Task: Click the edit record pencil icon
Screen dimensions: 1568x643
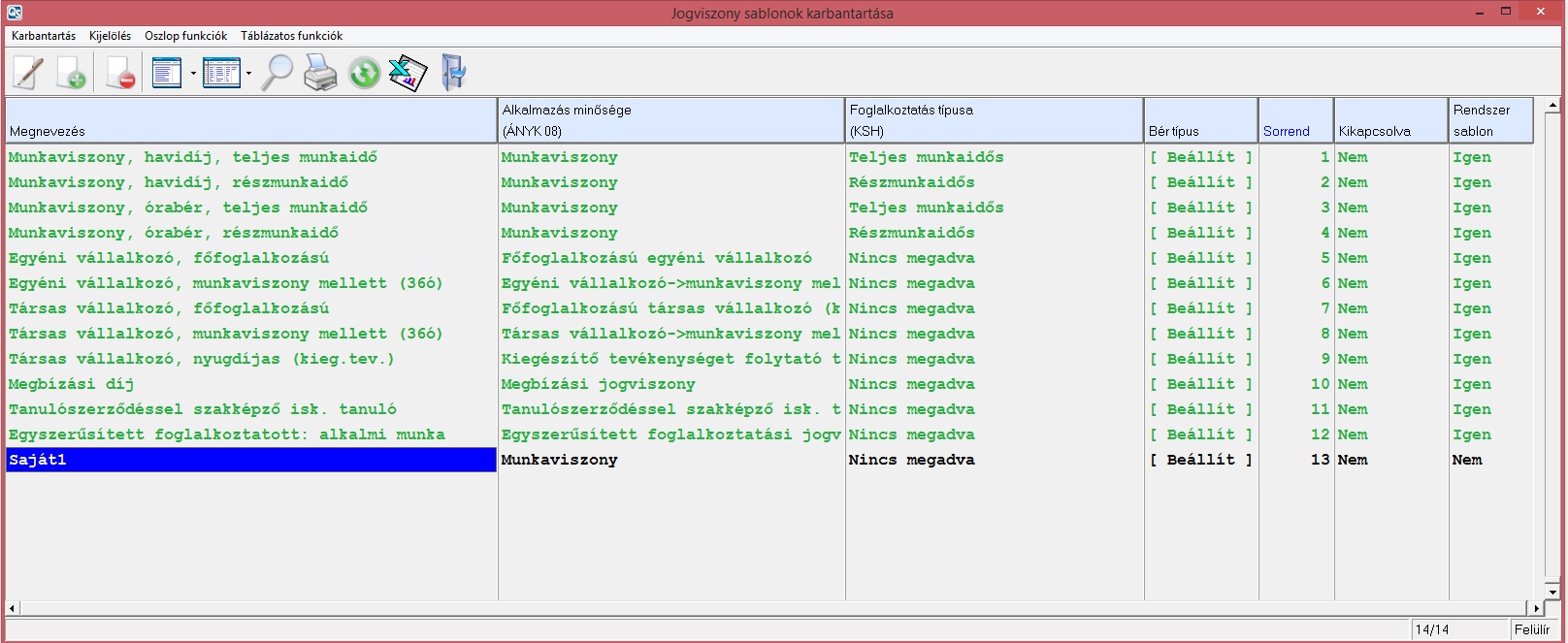Action: tap(28, 73)
